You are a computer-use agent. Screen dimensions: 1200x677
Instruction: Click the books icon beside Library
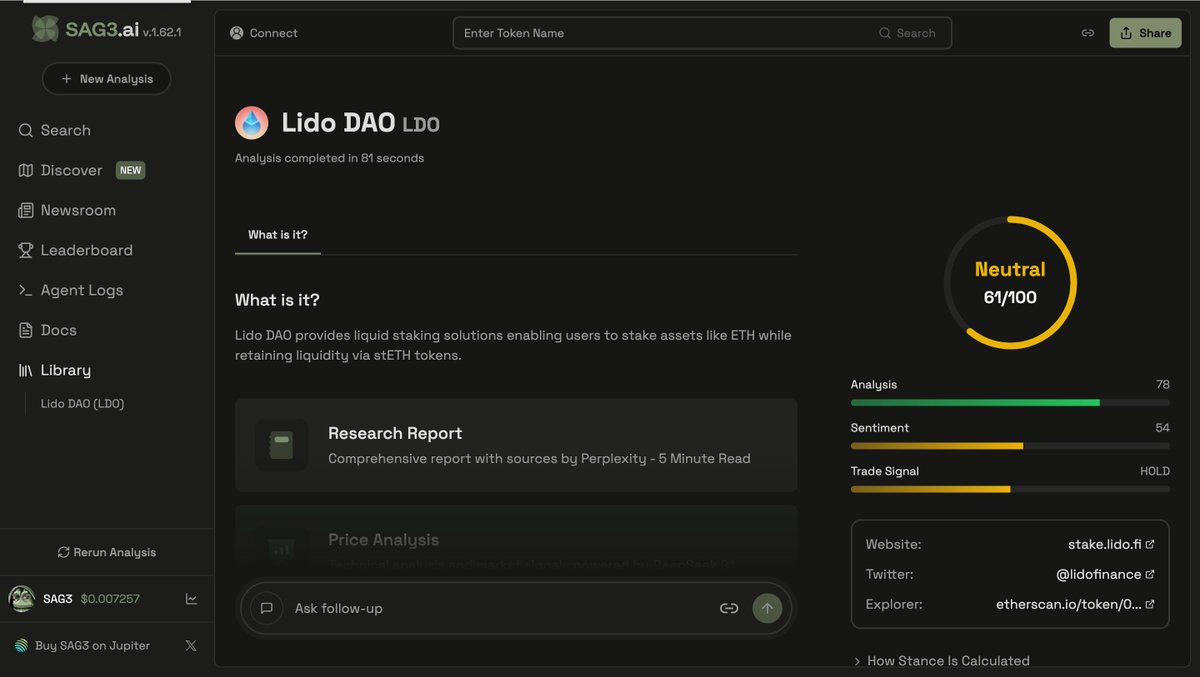coord(26,370)
